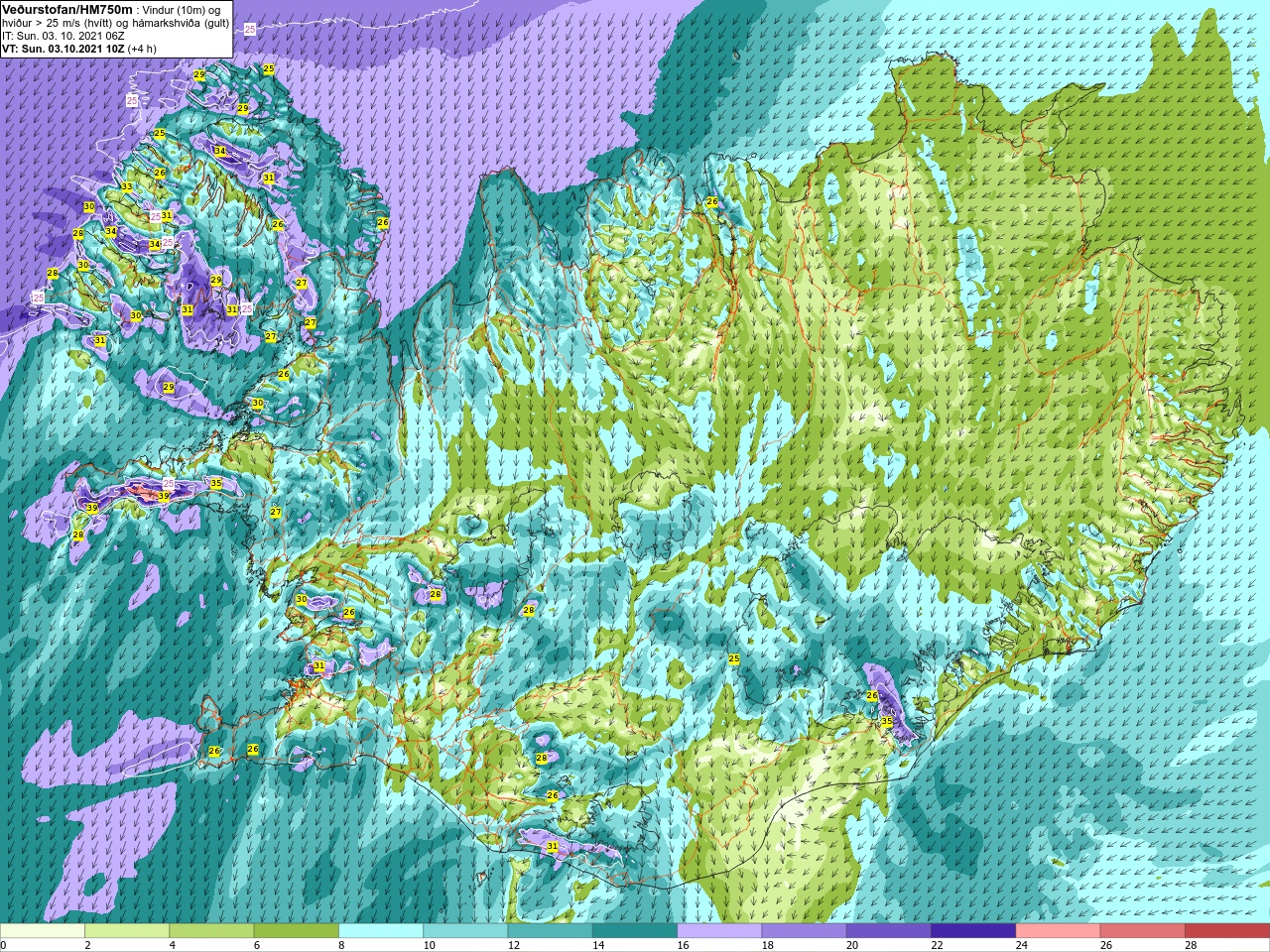Click the legend tick label "0"

click(3, 945)
